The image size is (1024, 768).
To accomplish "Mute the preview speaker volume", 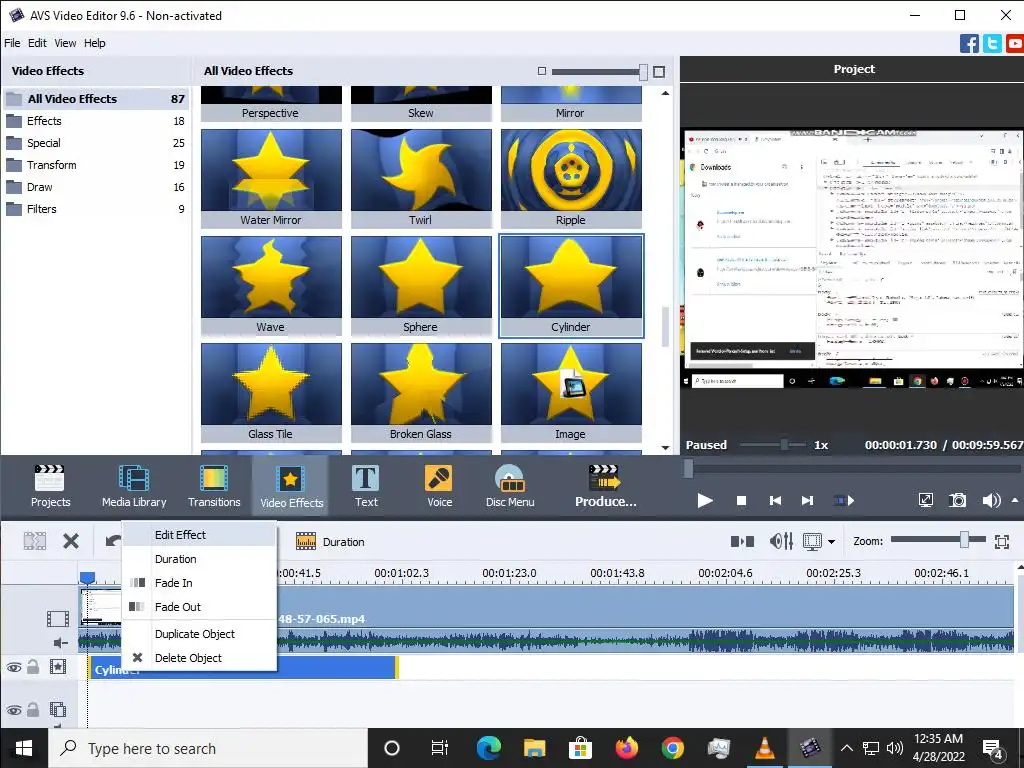I will pyautogui.click(x=991, y=500).
